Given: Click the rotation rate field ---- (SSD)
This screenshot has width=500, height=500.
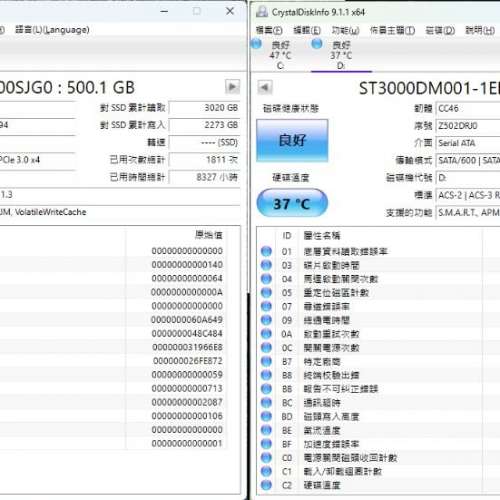Looking at the screenshot, I should pos(204,142).
